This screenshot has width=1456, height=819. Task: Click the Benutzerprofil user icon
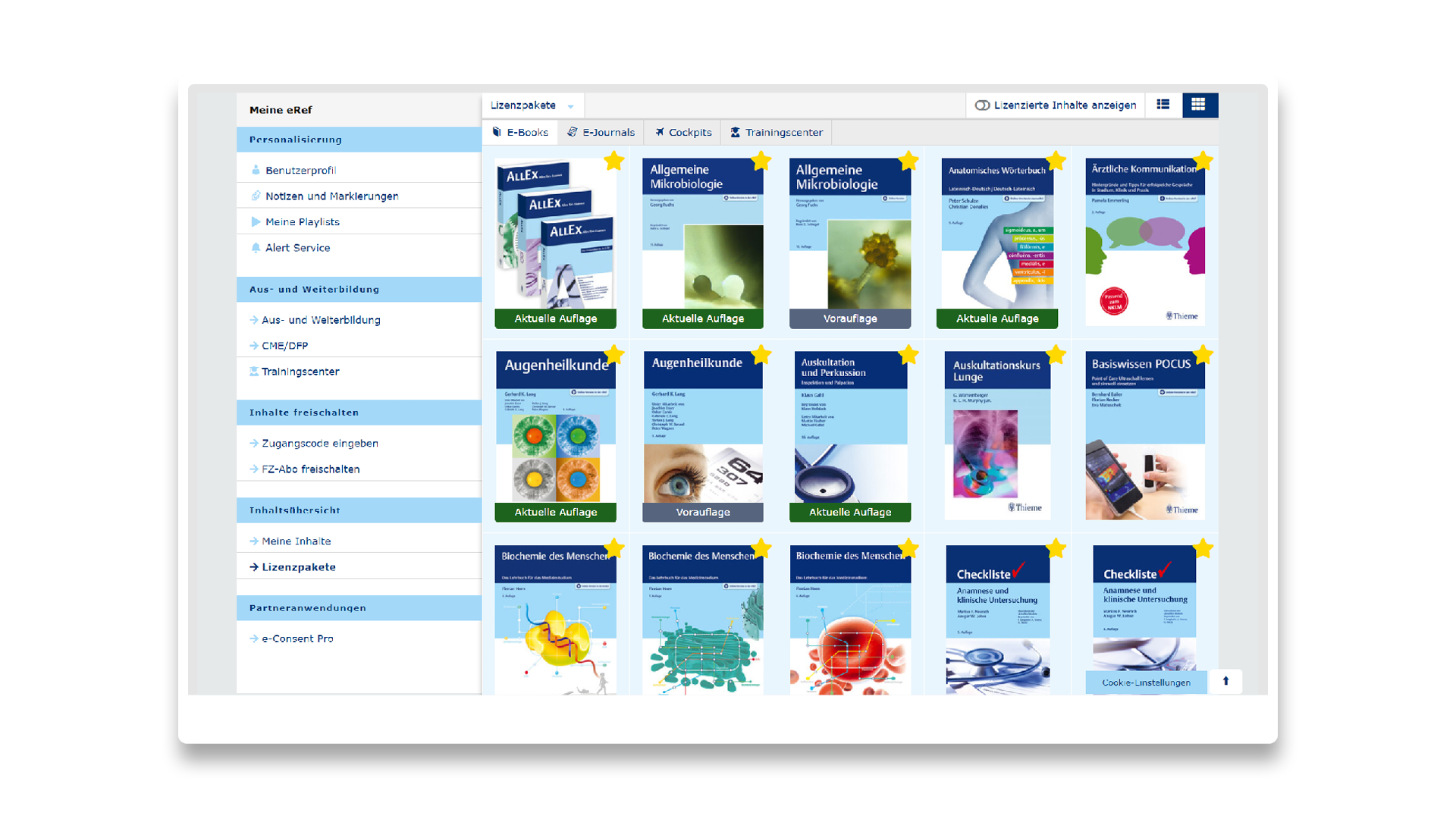pyautogui.click(x=256, y=171)
